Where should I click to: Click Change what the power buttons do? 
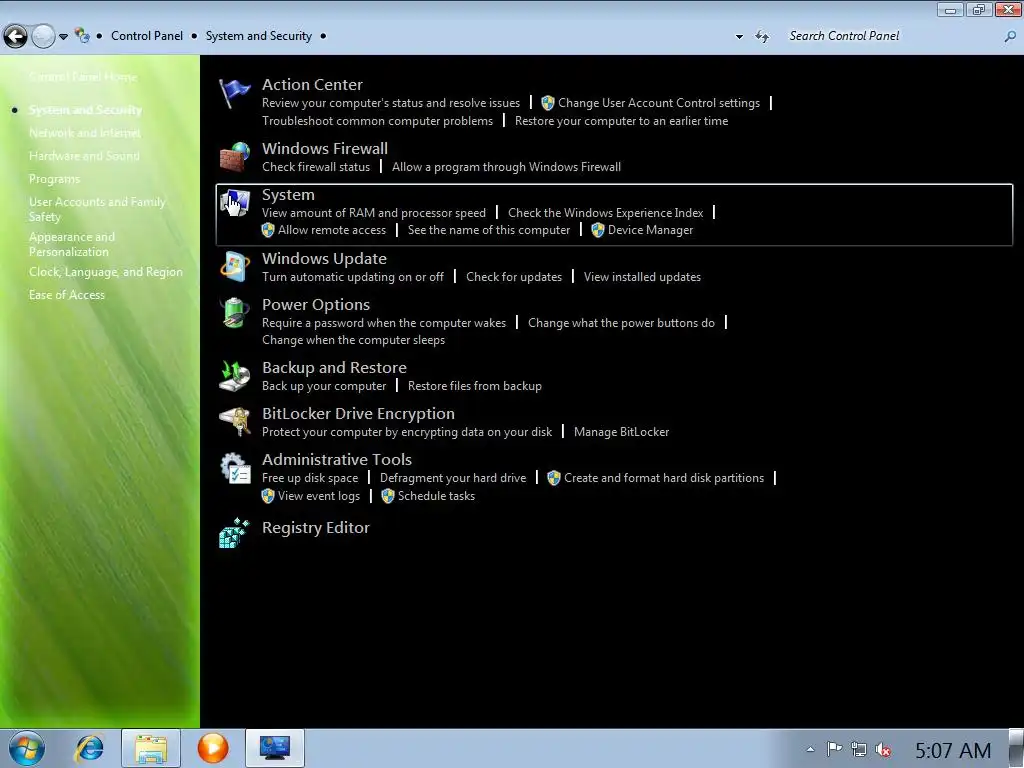tap(621, 323)
